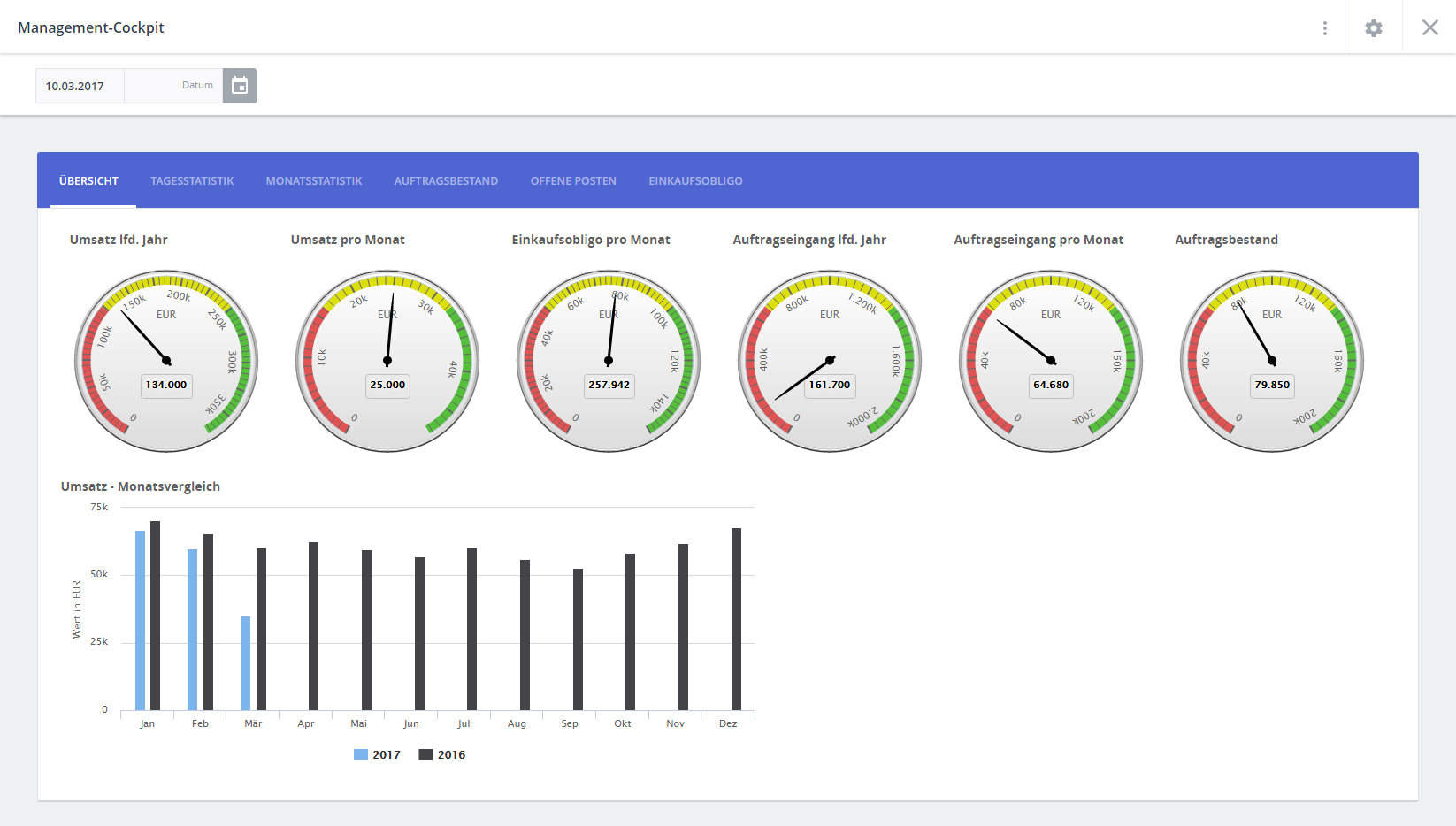The height and width of the screenshot is (826, 1456).
Task: Click the date field showing 10.03.2017
Action: coord(80,86)
